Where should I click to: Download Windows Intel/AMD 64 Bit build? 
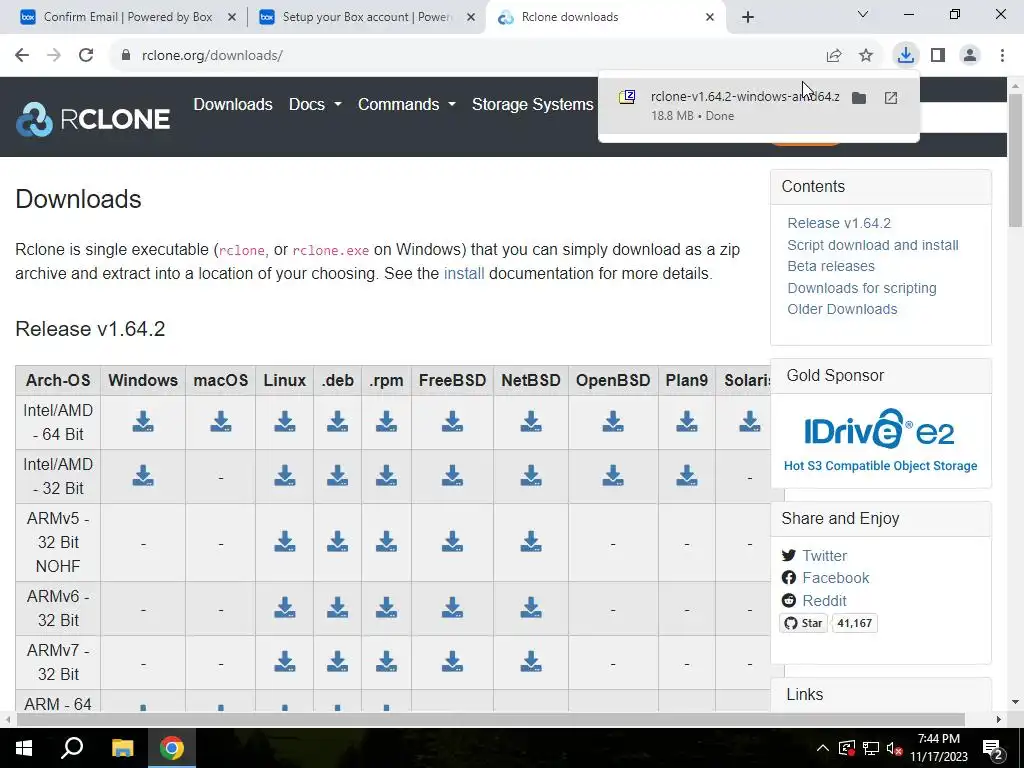(143, 422)
